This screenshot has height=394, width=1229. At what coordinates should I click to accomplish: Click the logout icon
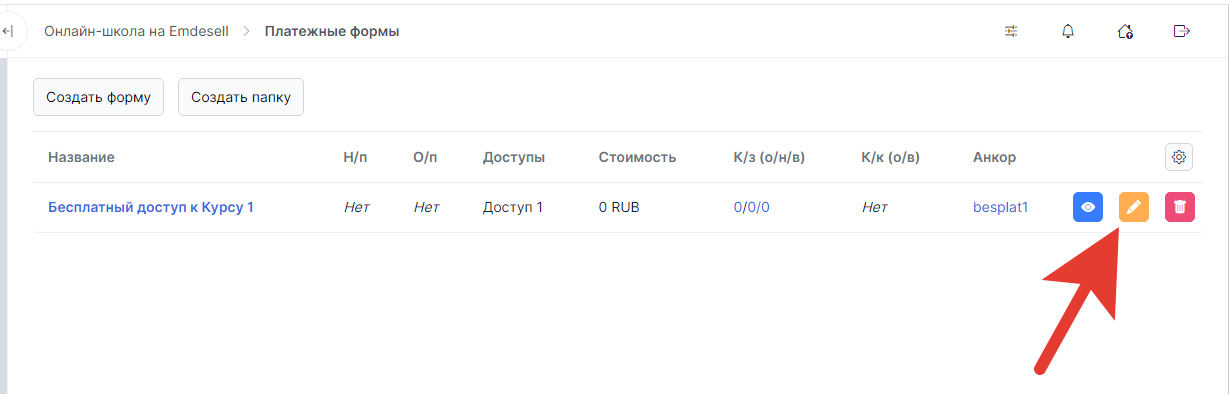pos(1182,31)
